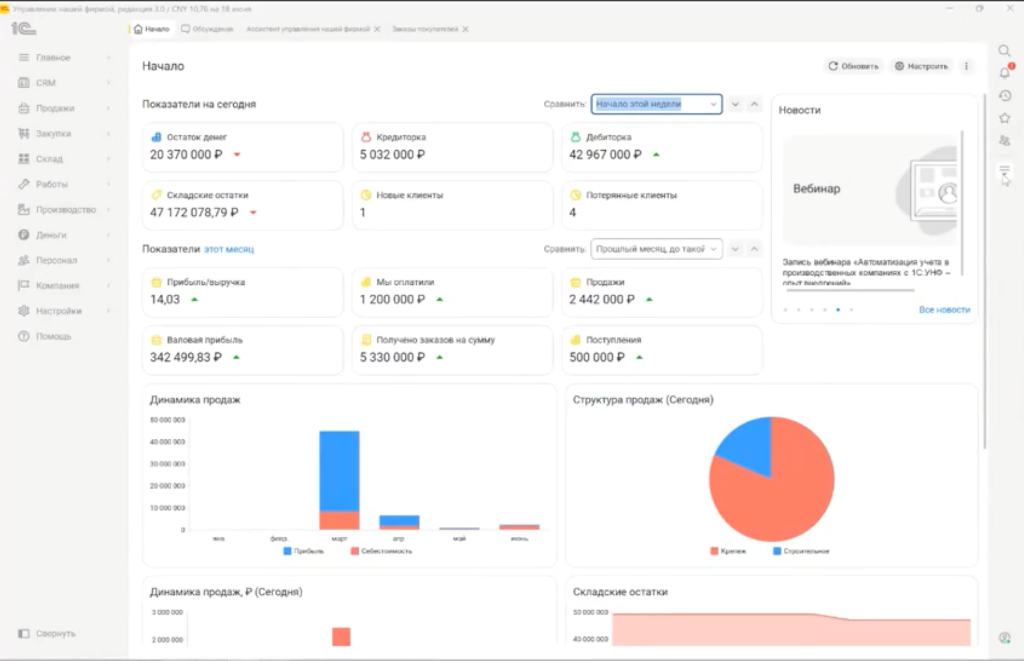Open the search magnifier icon

pyautogui.click(x=1004, y=51)
